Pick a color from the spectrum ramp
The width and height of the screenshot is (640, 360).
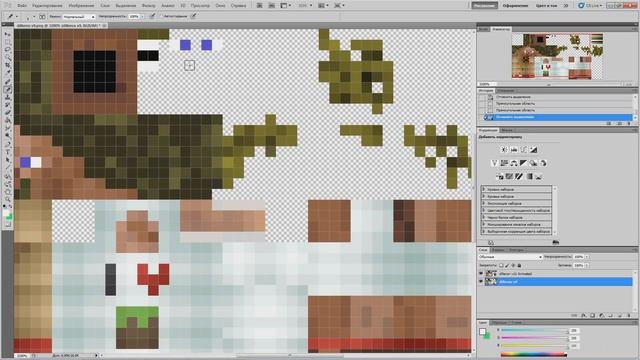534,355
